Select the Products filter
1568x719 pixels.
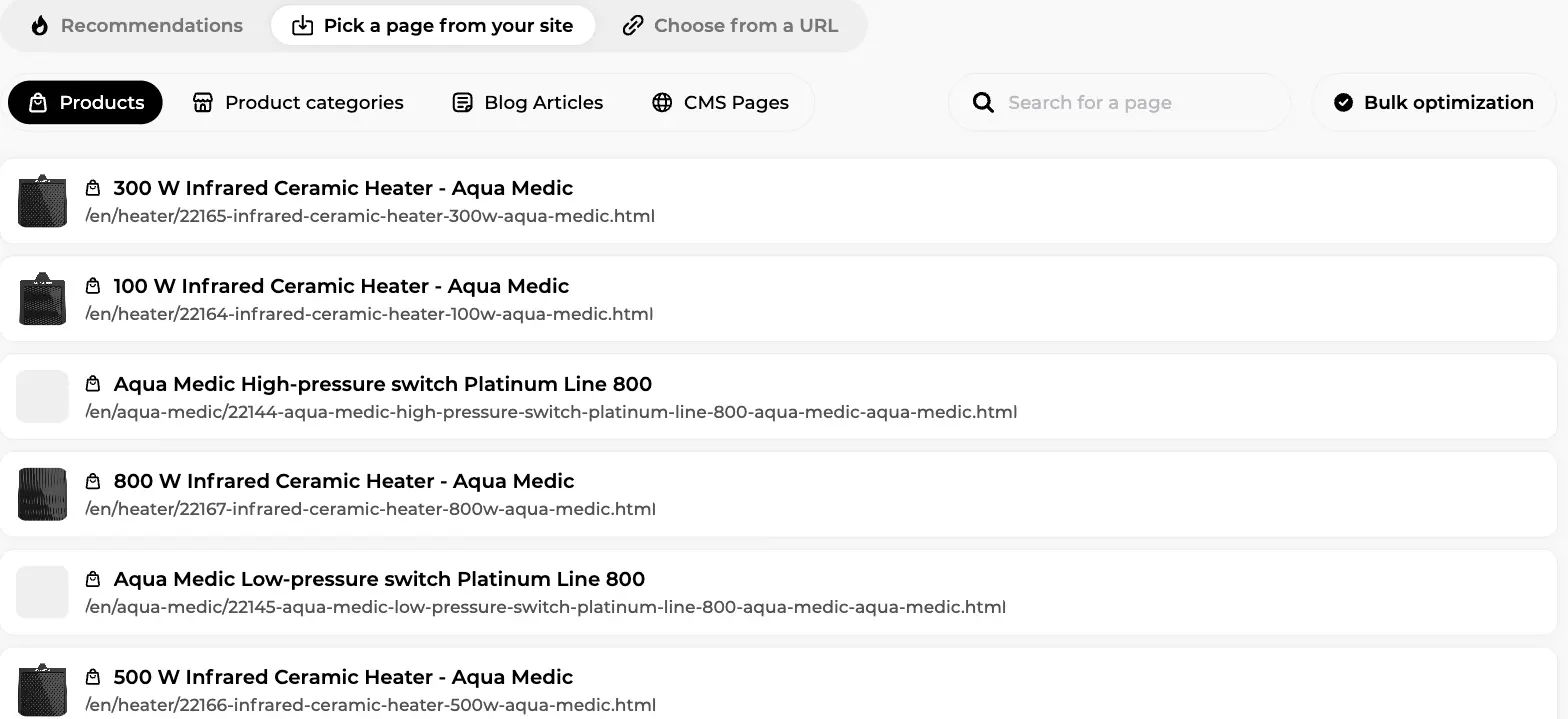pyautogui.click(x=85, y=102)
